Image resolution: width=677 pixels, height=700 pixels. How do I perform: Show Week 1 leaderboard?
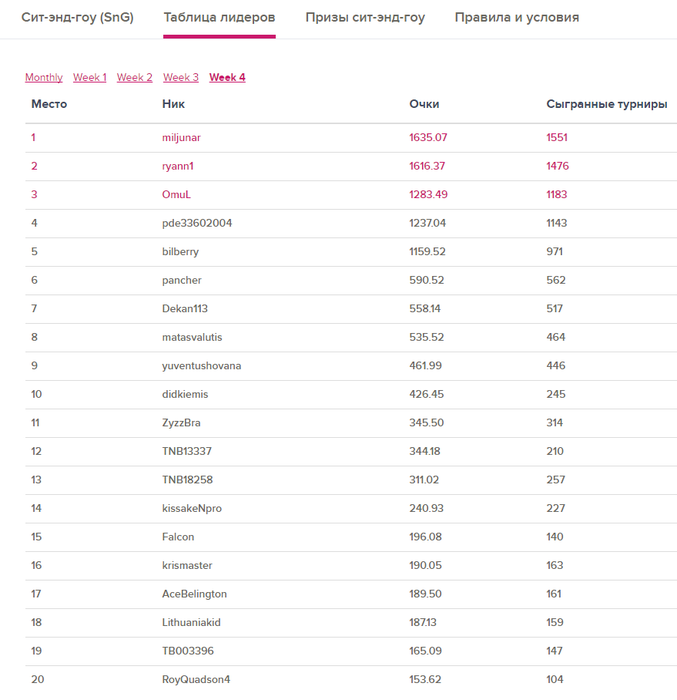[89, 78]
